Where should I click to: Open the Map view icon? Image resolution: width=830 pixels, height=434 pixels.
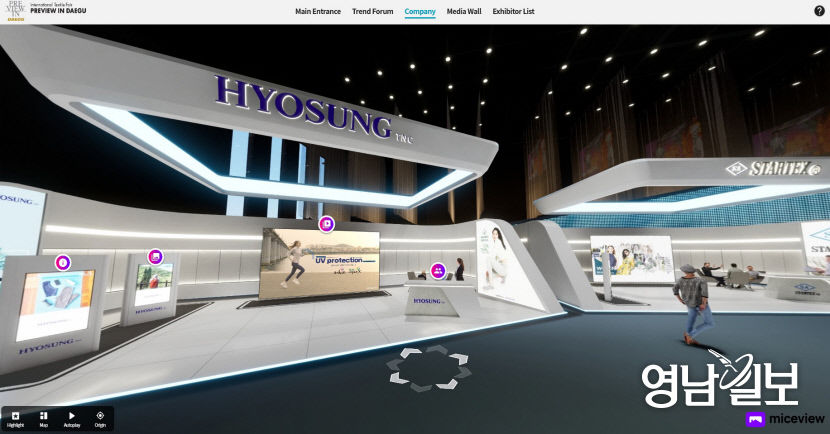point(43,419)
